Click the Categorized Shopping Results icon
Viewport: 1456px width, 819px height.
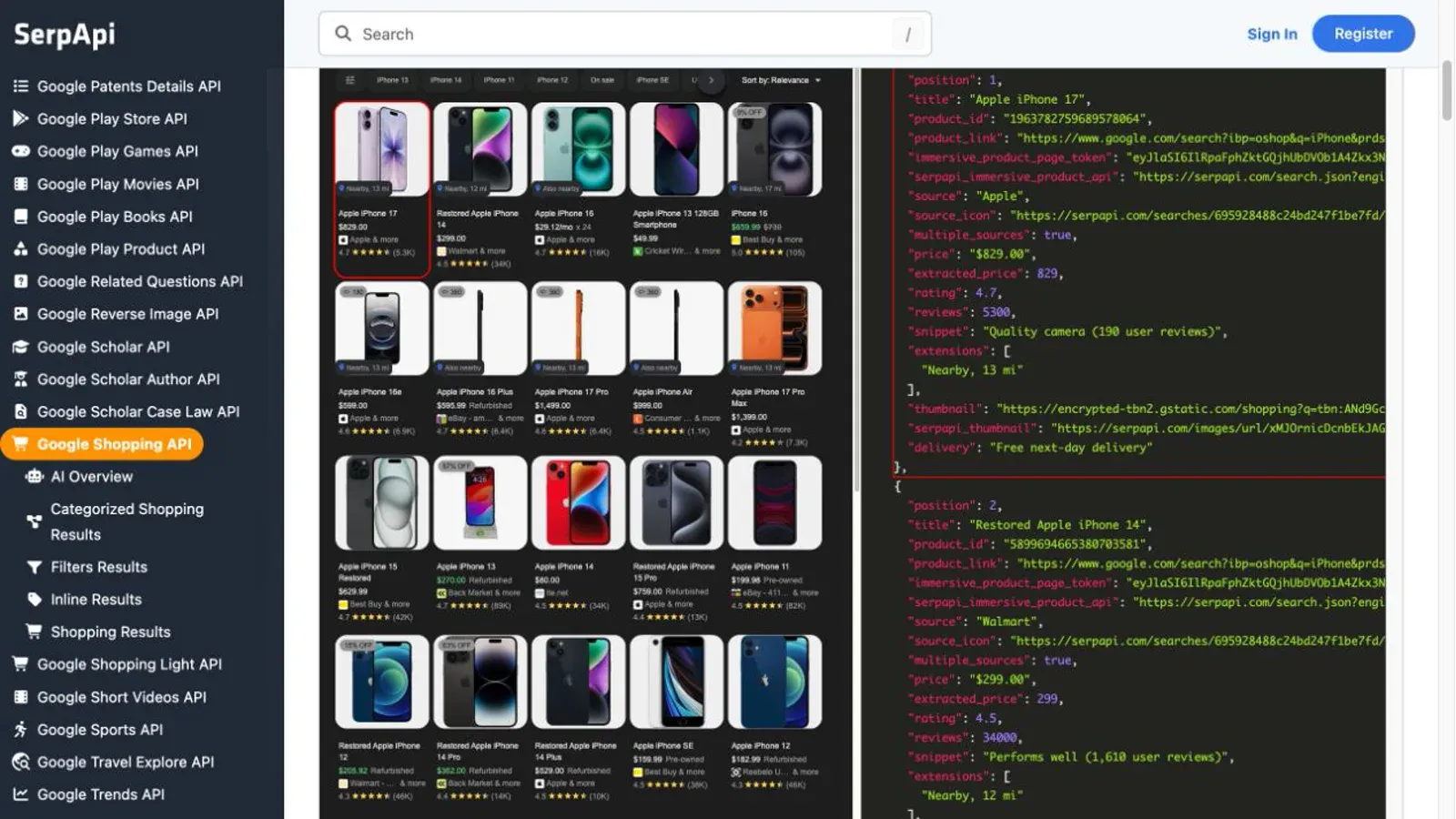point(35,521)
